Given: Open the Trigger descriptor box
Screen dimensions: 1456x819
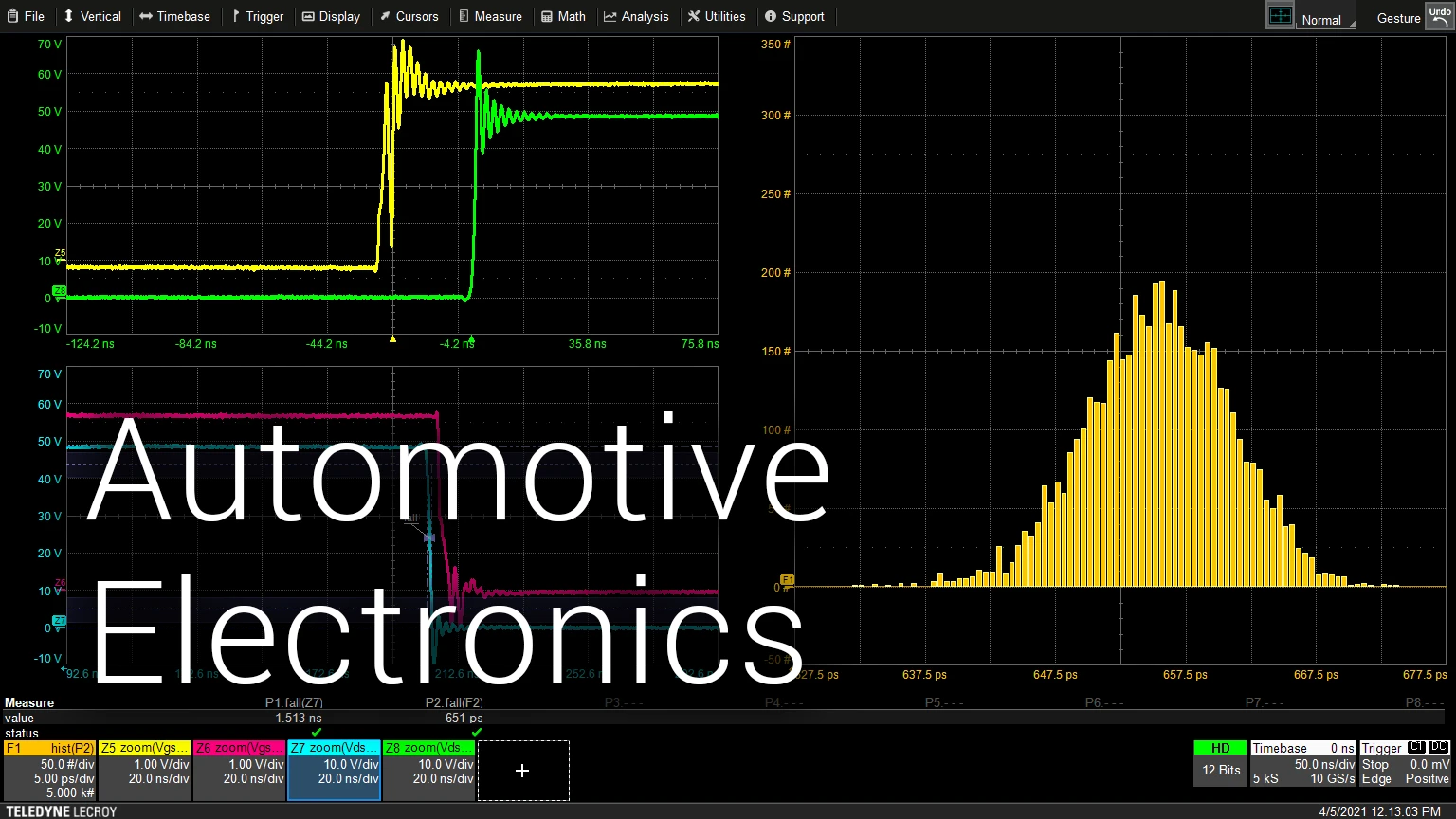Looking at the screenshot, I should [1405, 765].
